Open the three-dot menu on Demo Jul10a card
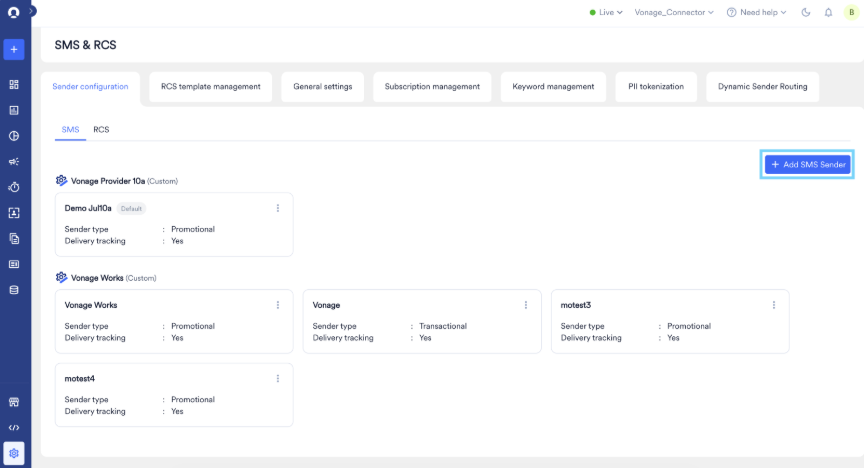 278,208
